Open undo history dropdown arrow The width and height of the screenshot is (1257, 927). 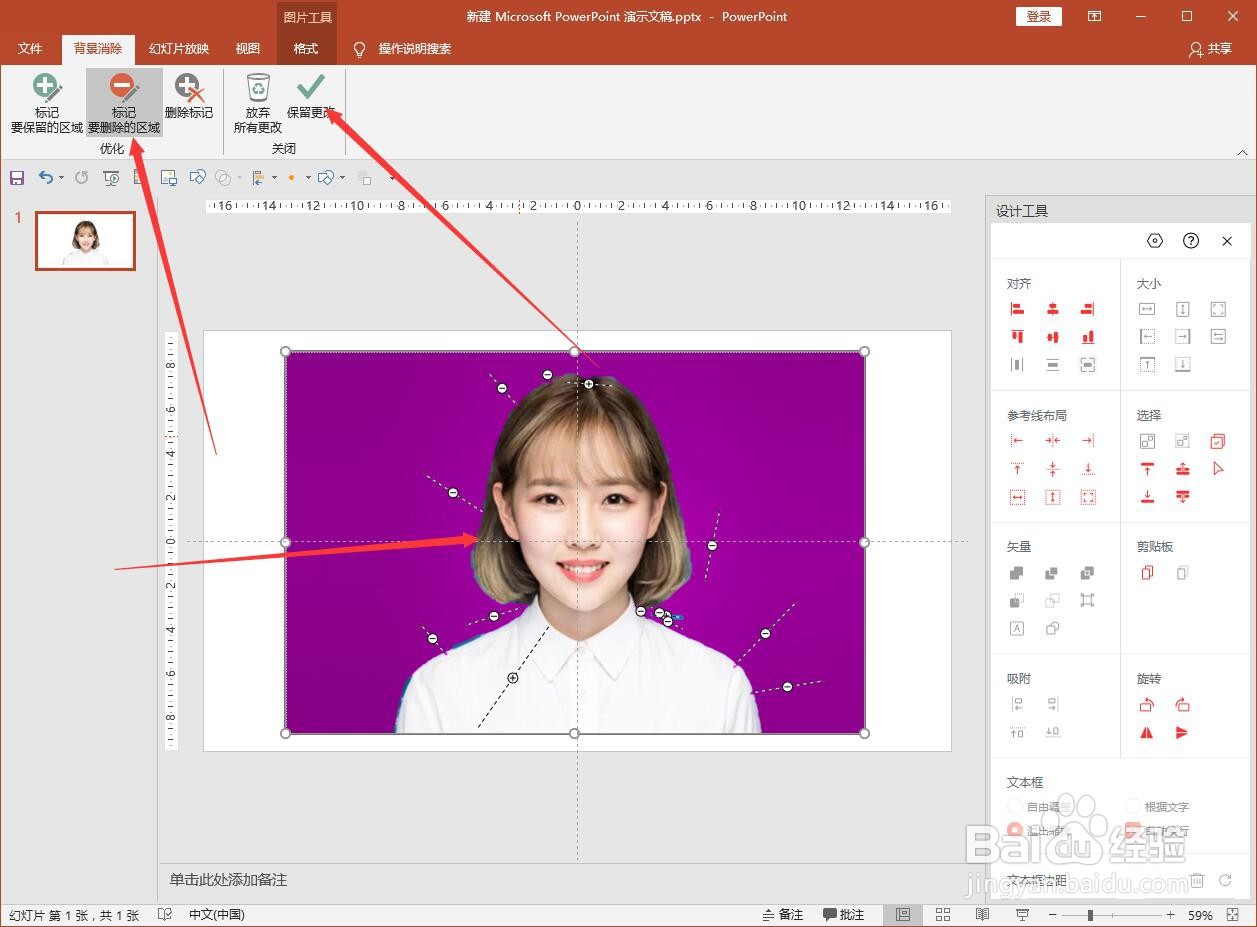pos(61,178)
